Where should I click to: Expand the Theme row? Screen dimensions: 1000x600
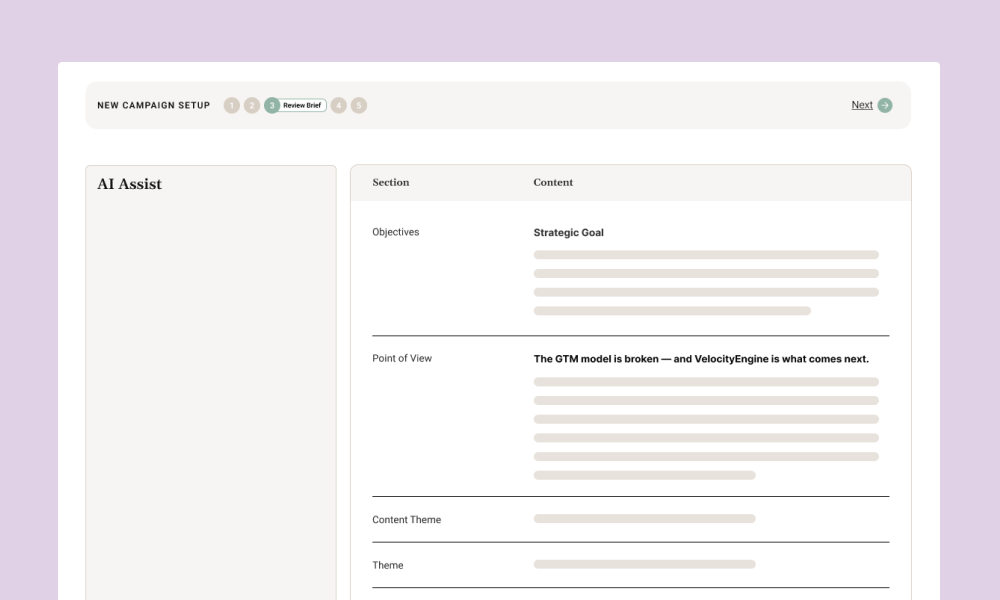pyautogui.click(x=387, y=565)
